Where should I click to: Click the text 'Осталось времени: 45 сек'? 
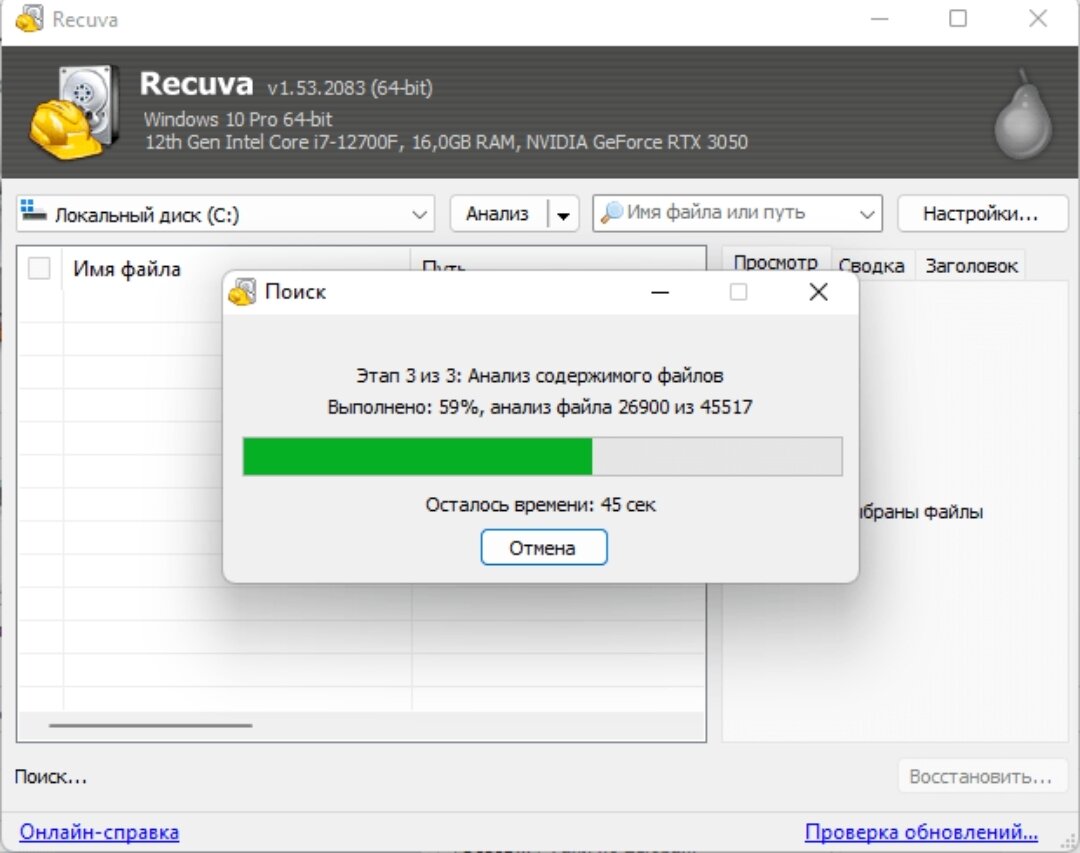(541, 505)
